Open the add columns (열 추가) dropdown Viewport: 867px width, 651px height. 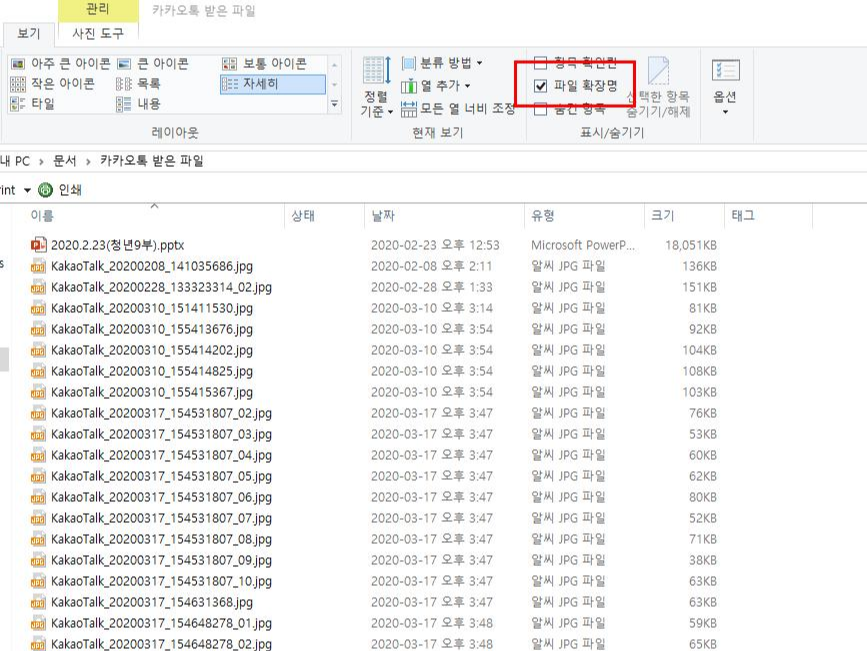(436, 86)
